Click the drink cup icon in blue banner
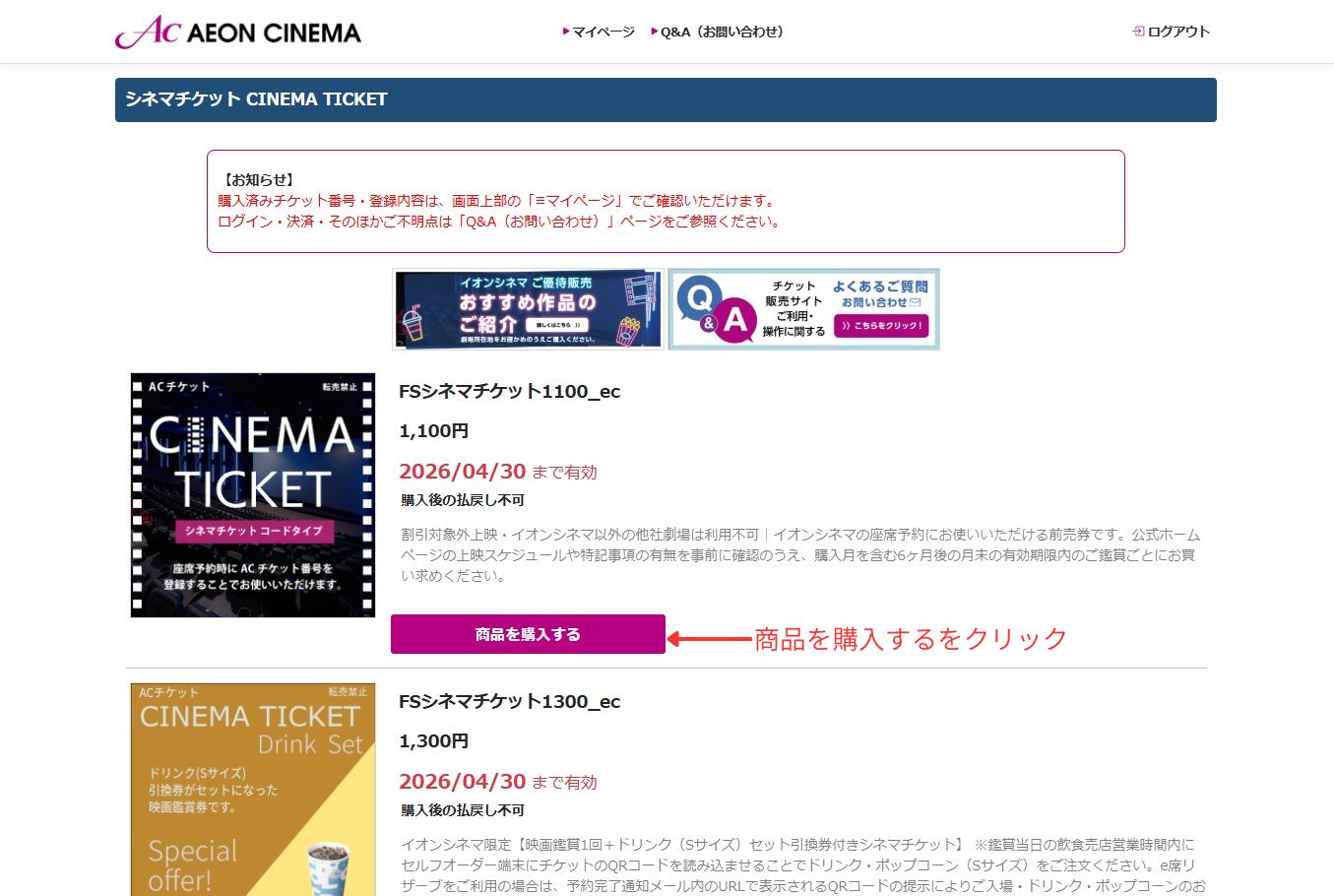Image resolution: width=1334 pixels, height=896 pixels. [x=412, y=322]
